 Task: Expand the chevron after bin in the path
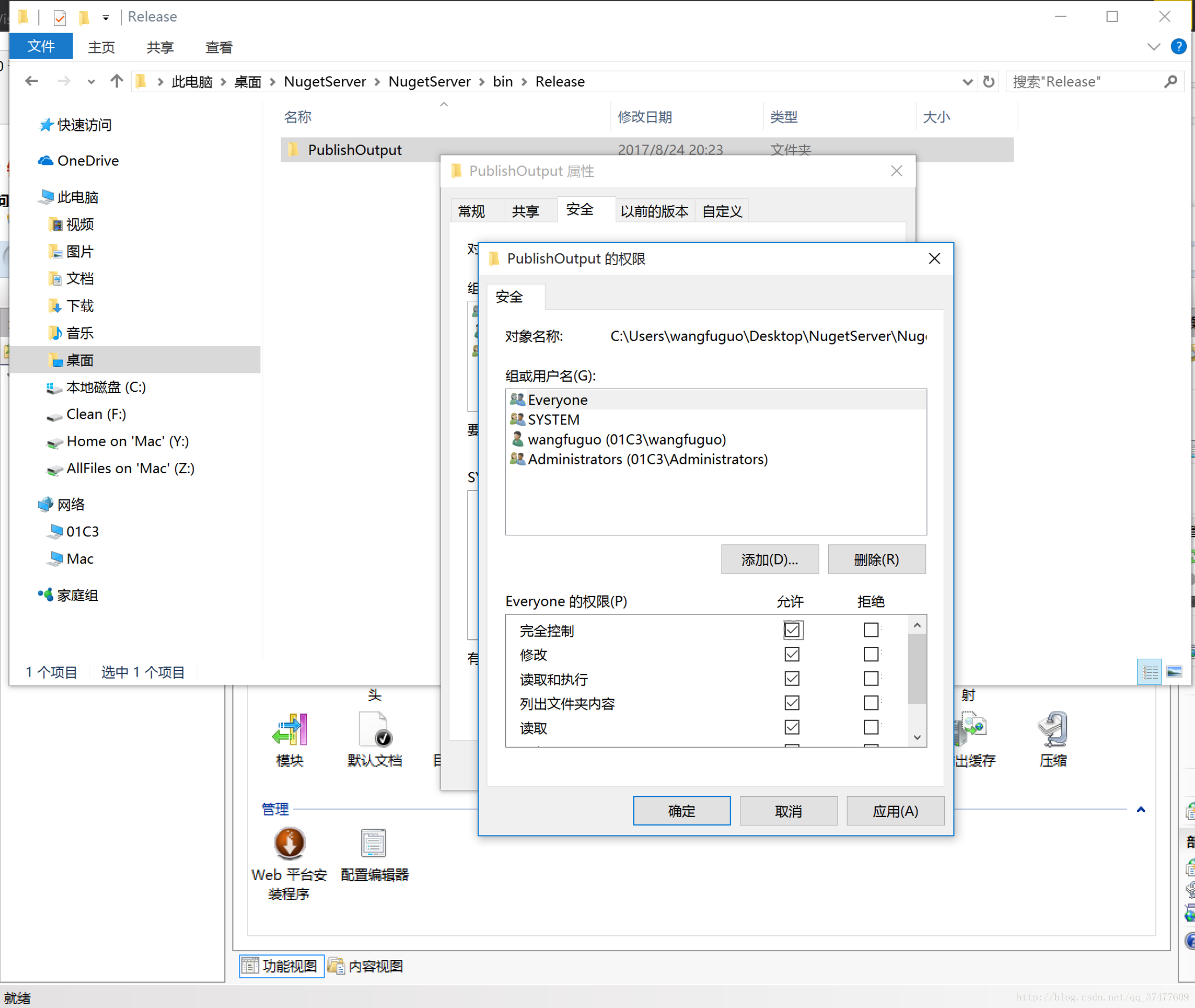[x=524, y=82]
